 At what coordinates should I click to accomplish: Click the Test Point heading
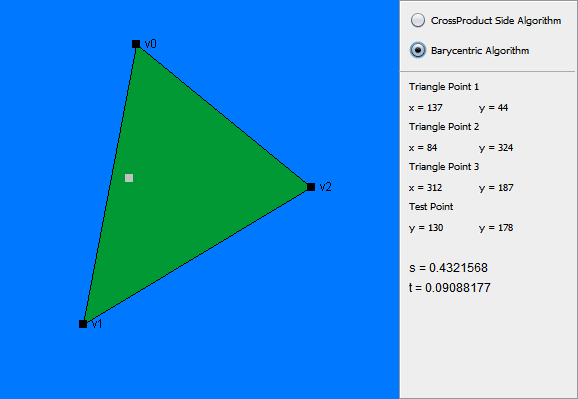431,207
